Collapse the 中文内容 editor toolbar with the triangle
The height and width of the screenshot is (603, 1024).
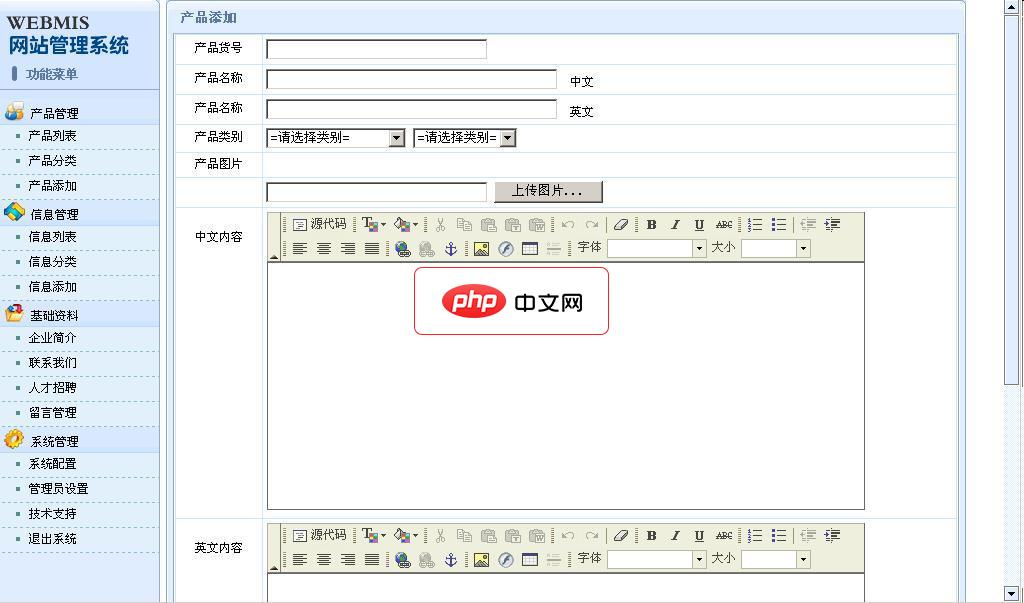(x=274, y=257)
